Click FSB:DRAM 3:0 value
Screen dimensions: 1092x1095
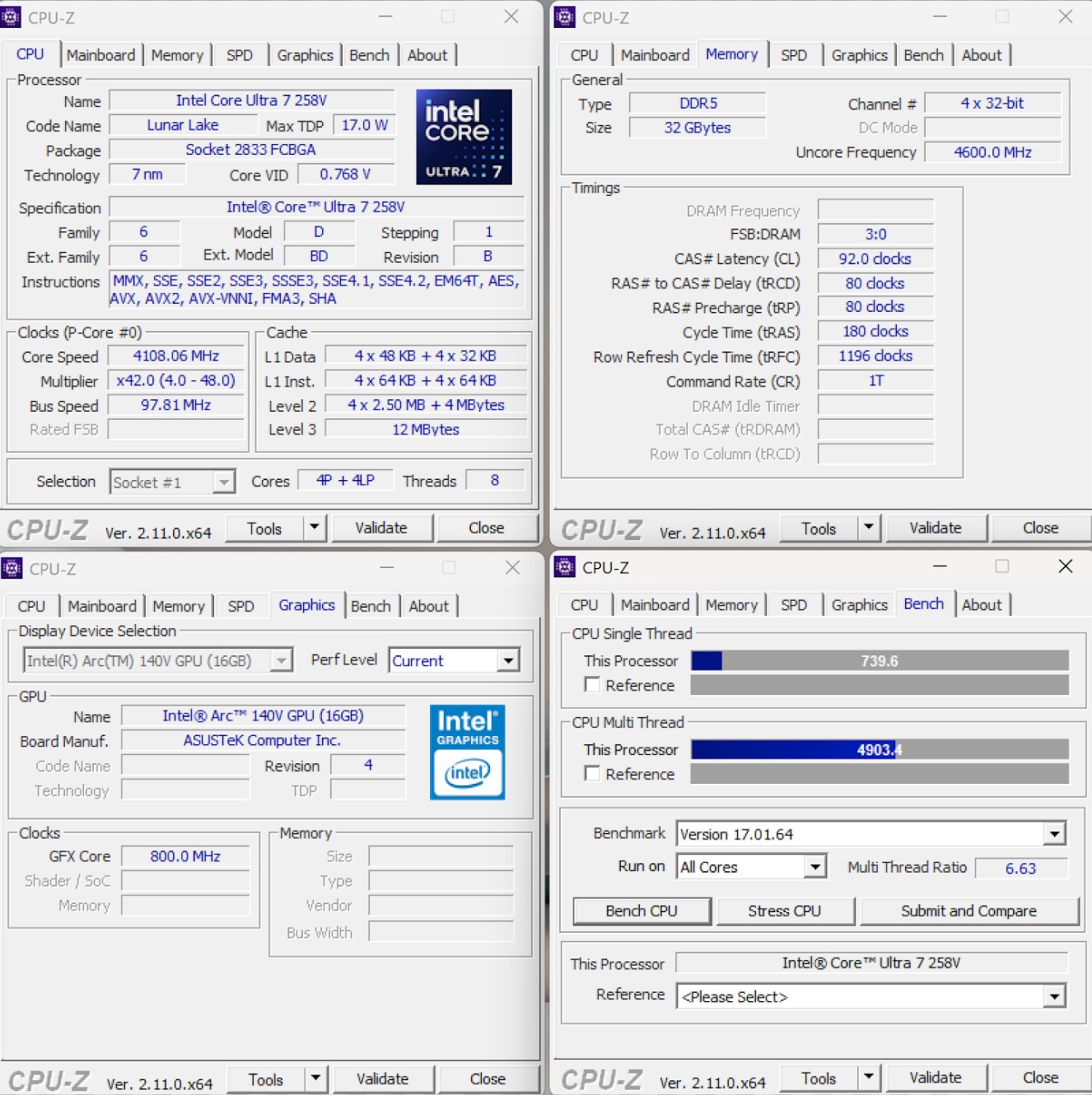pyautogui.click(x=875, y=234)
